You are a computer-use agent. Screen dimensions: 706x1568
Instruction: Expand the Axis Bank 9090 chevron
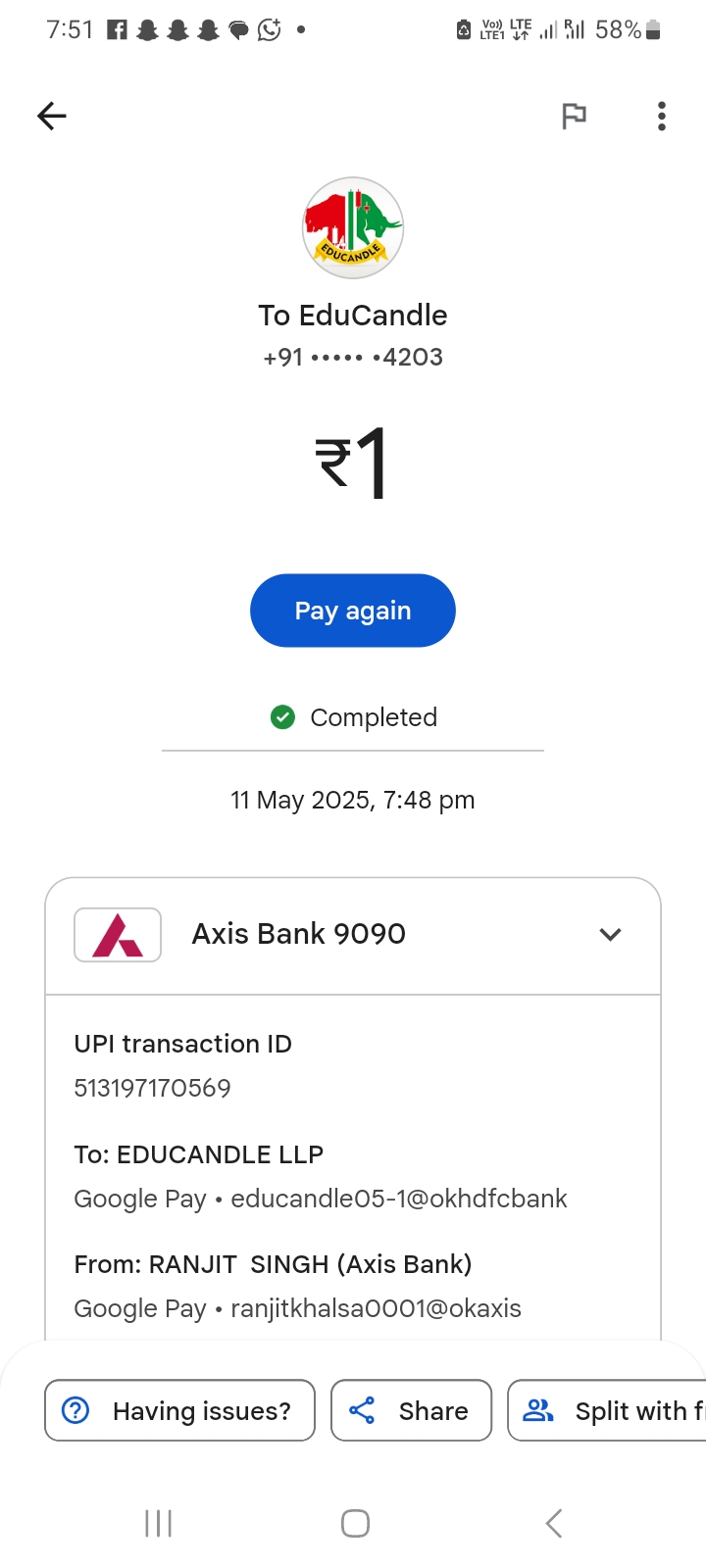pos(610,935)
